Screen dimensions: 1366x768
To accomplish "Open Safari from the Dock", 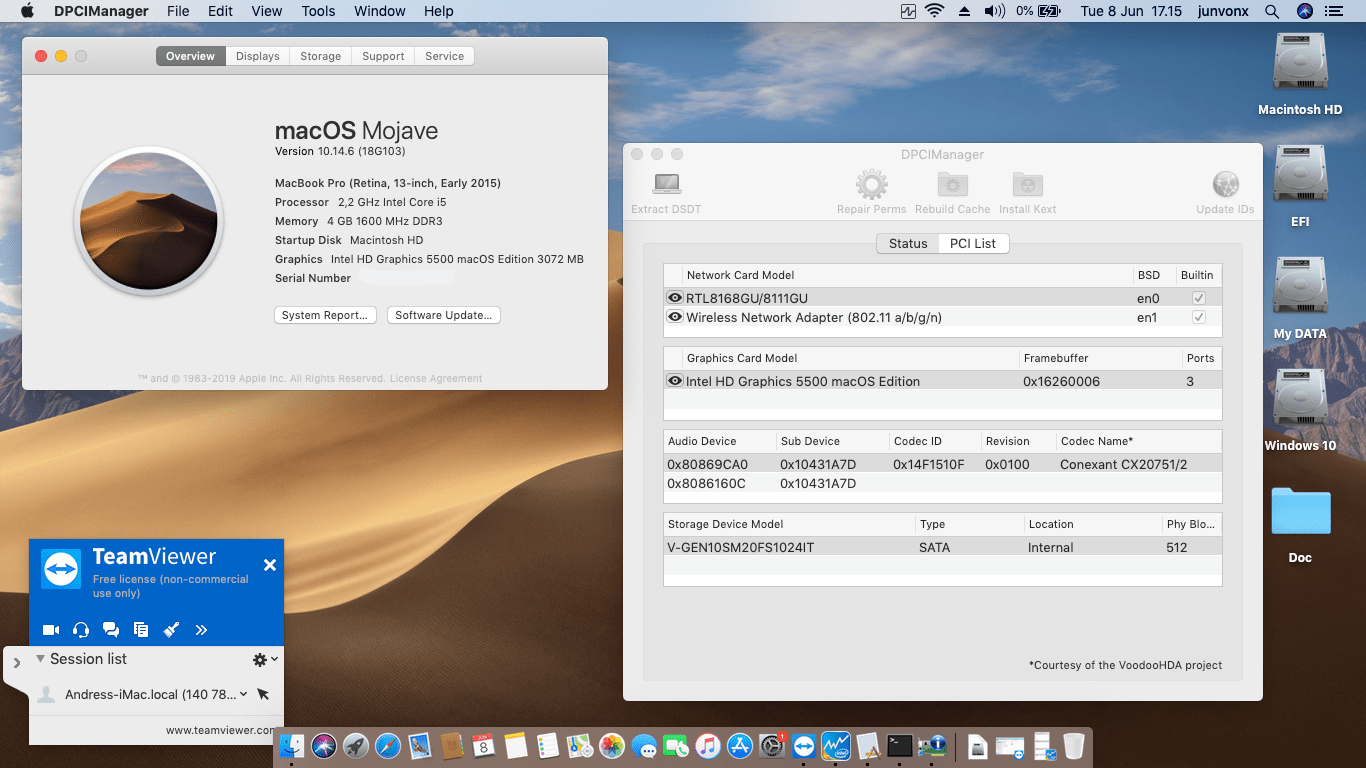I will coord(387,746).
